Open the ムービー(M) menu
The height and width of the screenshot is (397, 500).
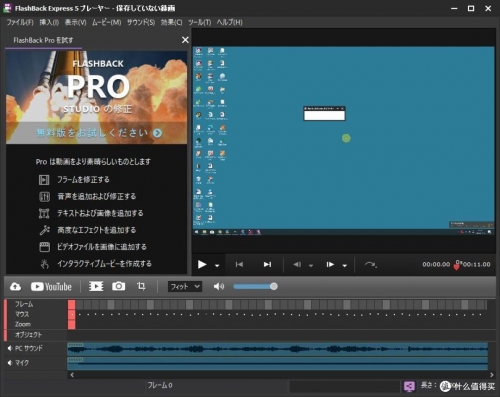click(107, 22)
